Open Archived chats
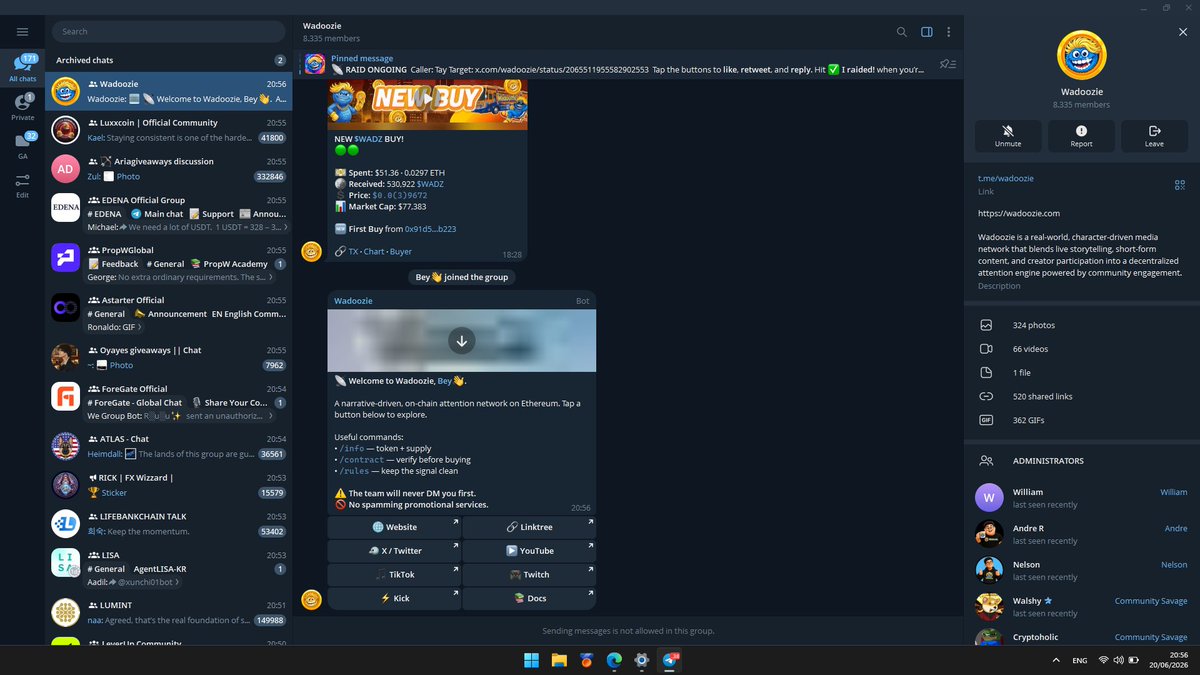 [168, 60]
